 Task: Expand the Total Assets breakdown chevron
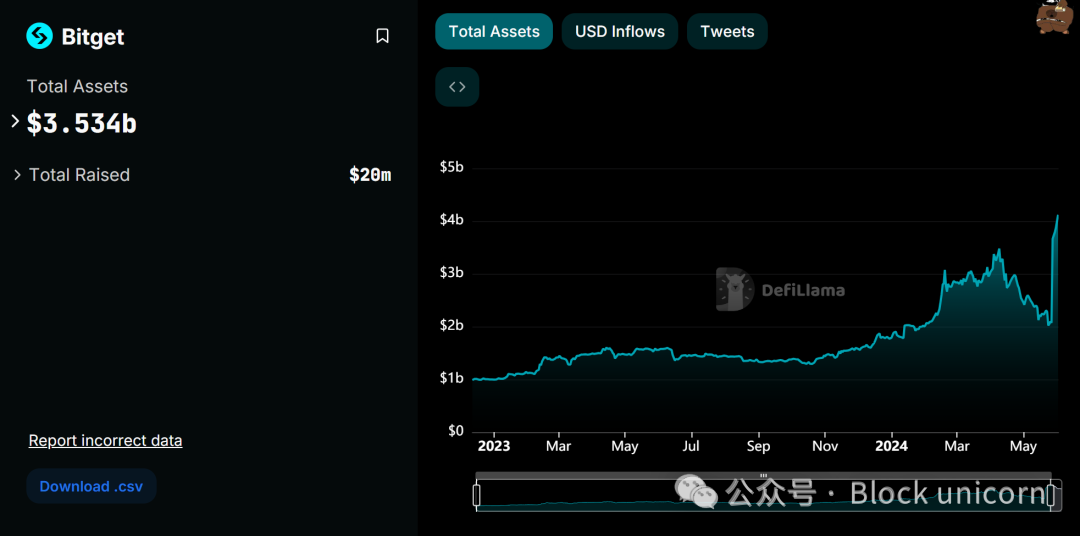click(x=16, y=121)
